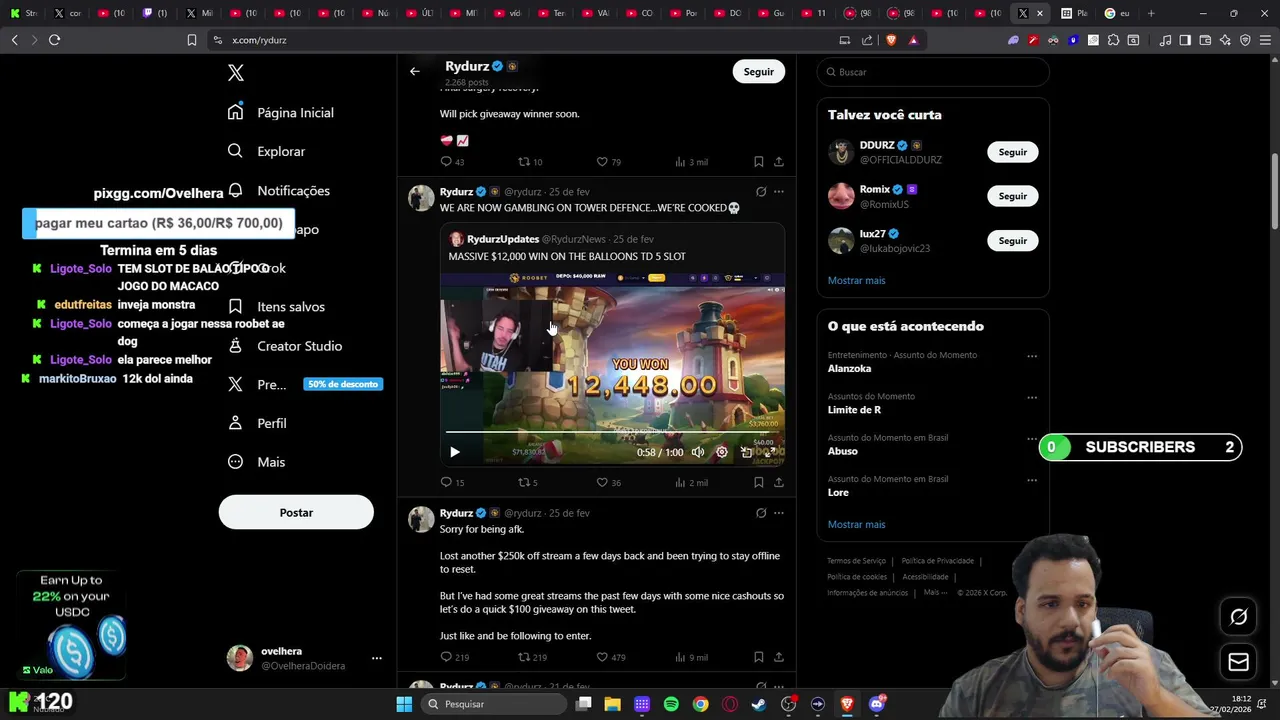Click the Postar button
Screen dimensions: 1280x720
point(296,512)
